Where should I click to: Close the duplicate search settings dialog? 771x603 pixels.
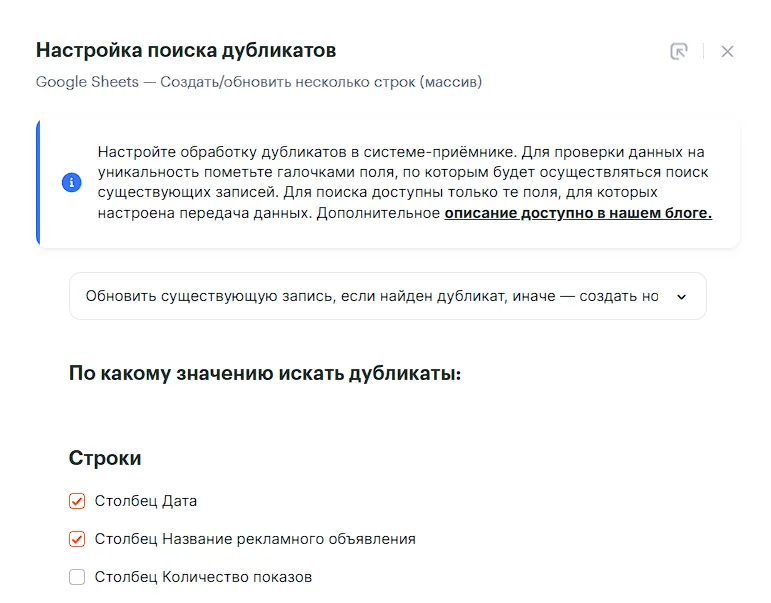727,51
